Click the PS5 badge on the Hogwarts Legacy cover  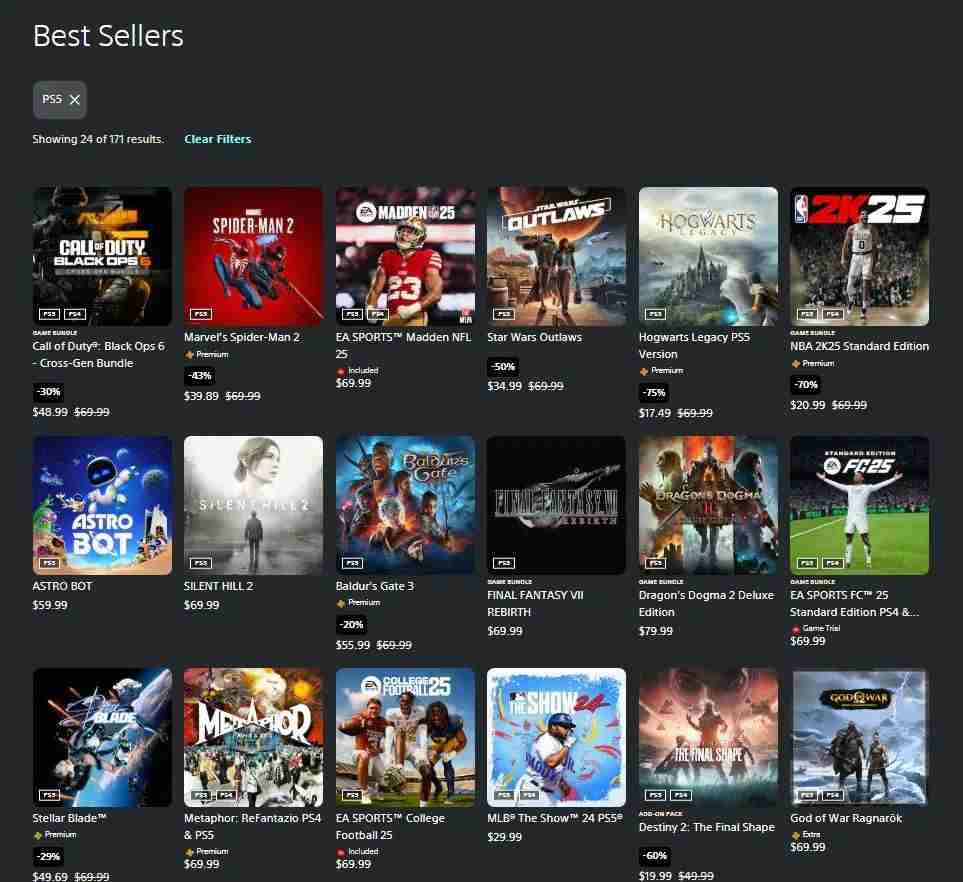655,314
